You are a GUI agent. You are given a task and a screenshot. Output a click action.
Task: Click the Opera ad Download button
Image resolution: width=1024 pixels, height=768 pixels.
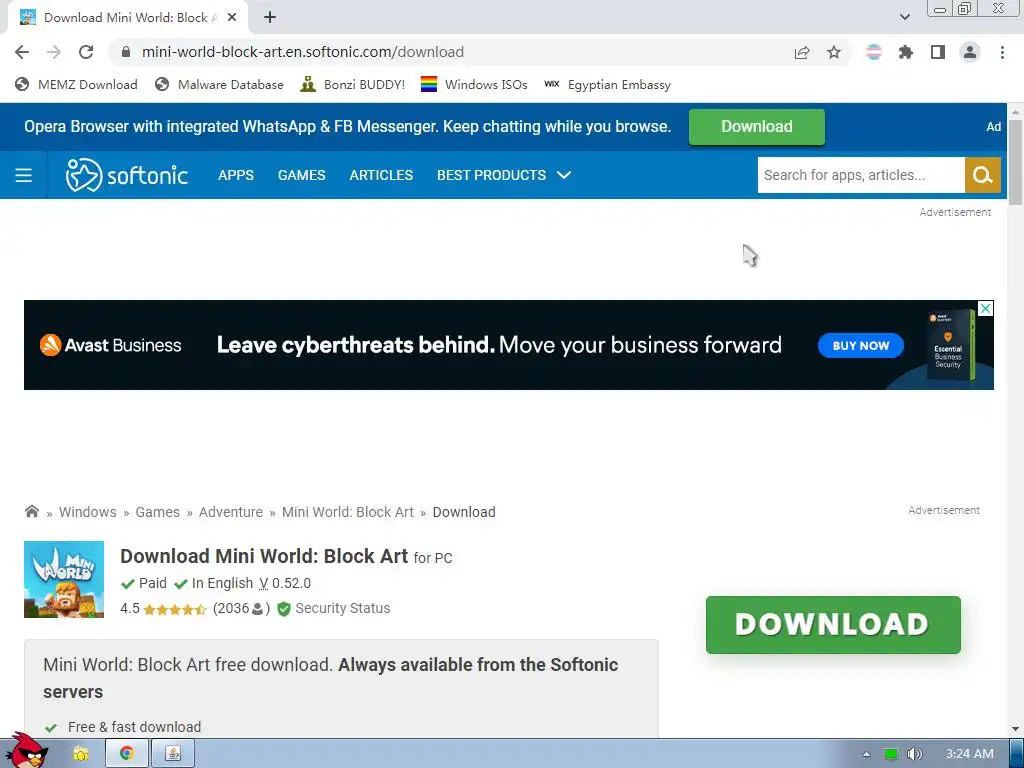(x=756, y=127)
